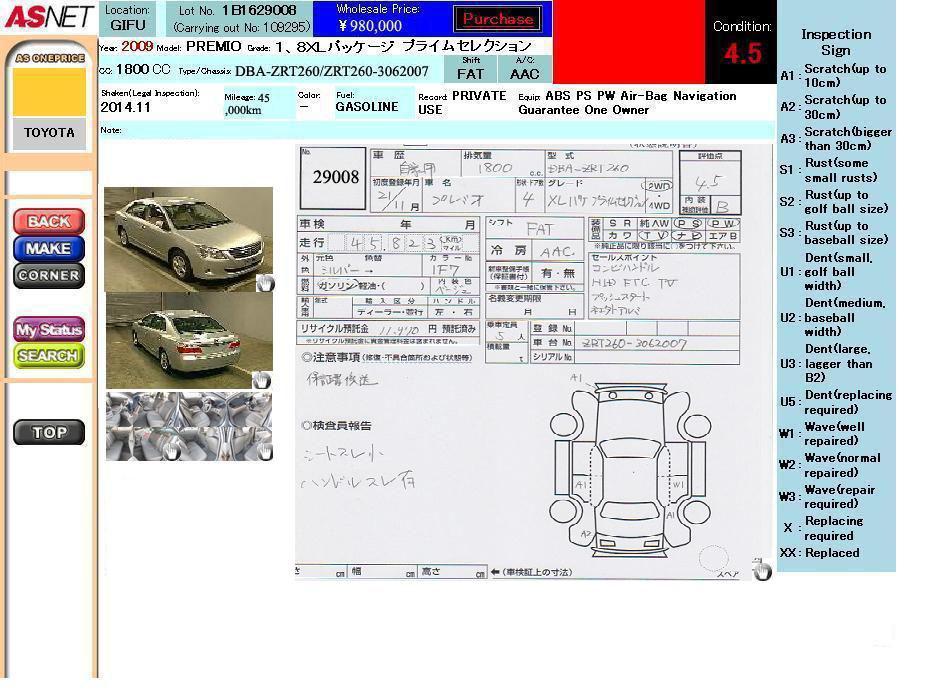Click the AS ONEPRICE yellow badge
Viewport: 926px width, 696px height.
click(49, 85)
